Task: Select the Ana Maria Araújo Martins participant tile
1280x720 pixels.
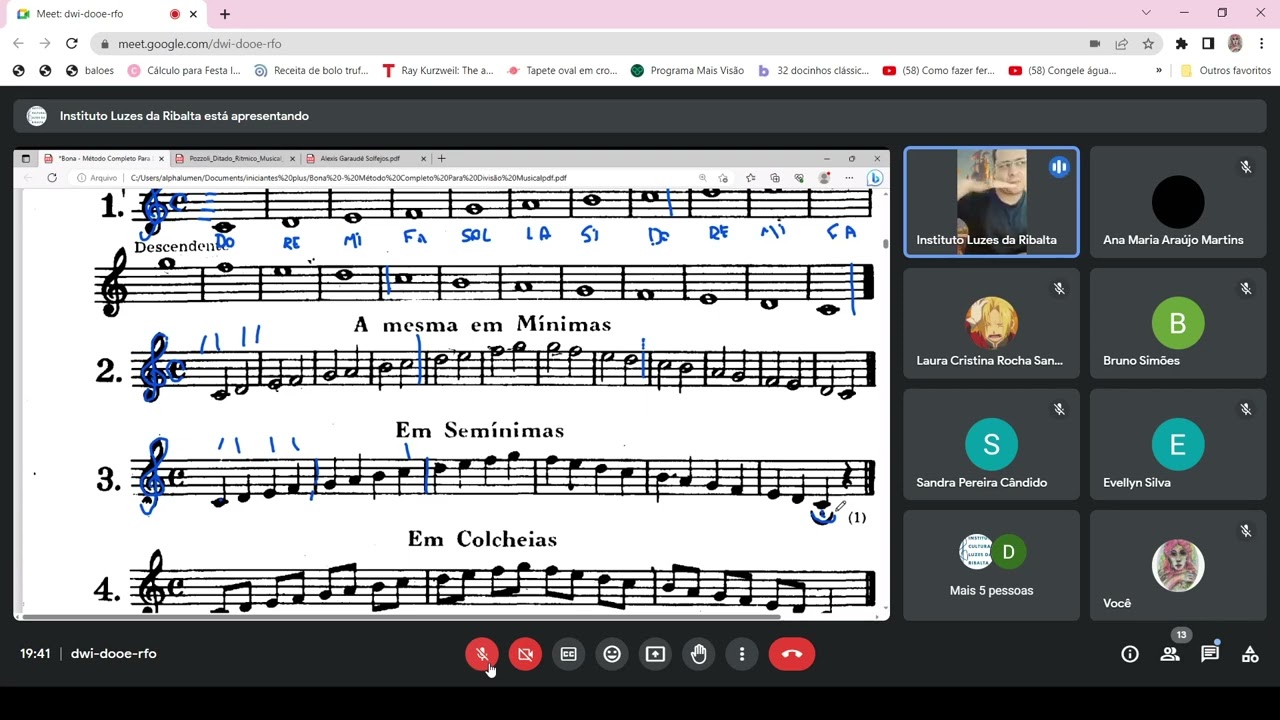Action: click(1178, 202)
